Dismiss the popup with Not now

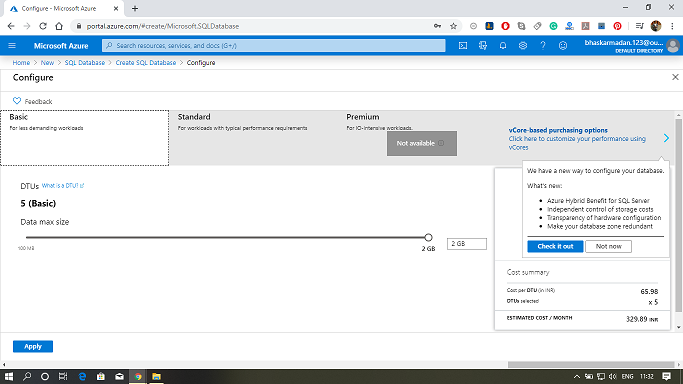coord(608,246)
